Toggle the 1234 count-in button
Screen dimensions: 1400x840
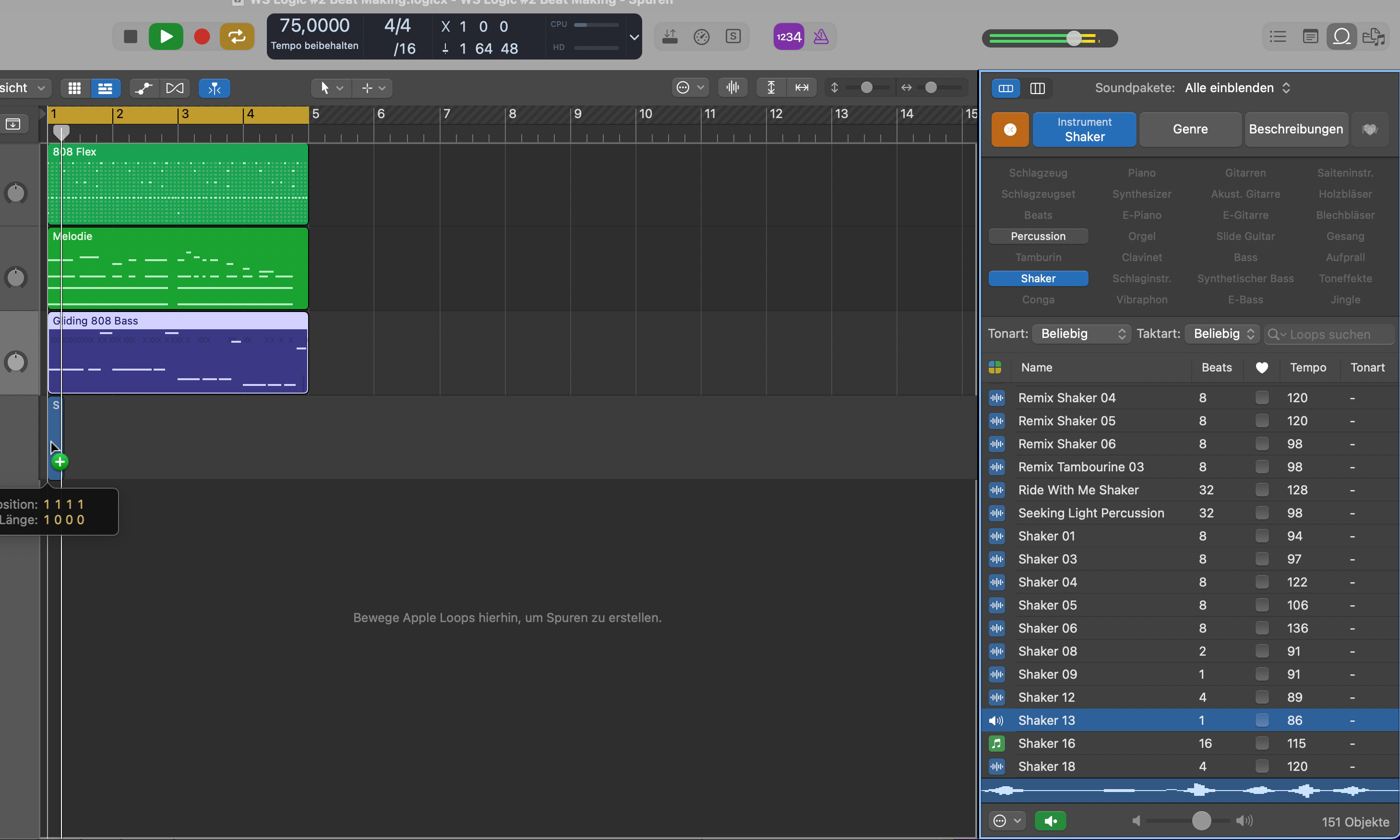point(788,37)
